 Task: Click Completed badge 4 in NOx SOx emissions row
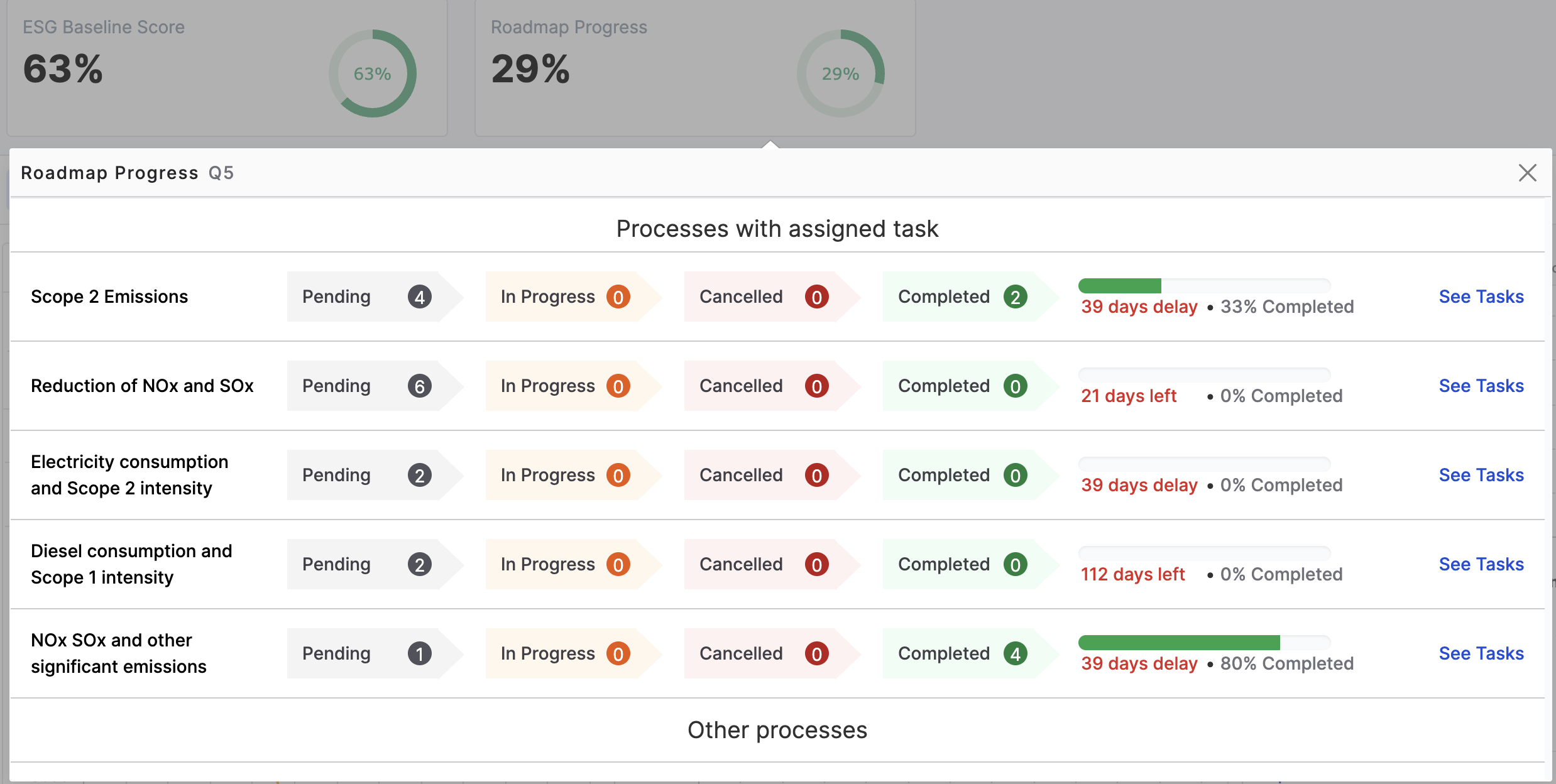pyautogui.click(x=1015, y=654)
